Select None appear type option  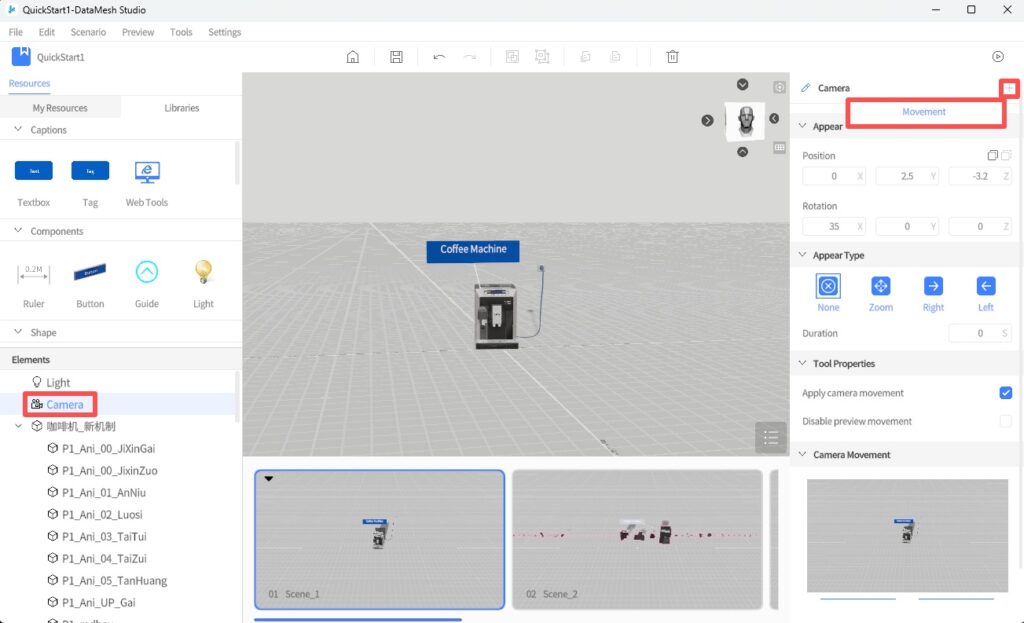(x=828, y=287)
